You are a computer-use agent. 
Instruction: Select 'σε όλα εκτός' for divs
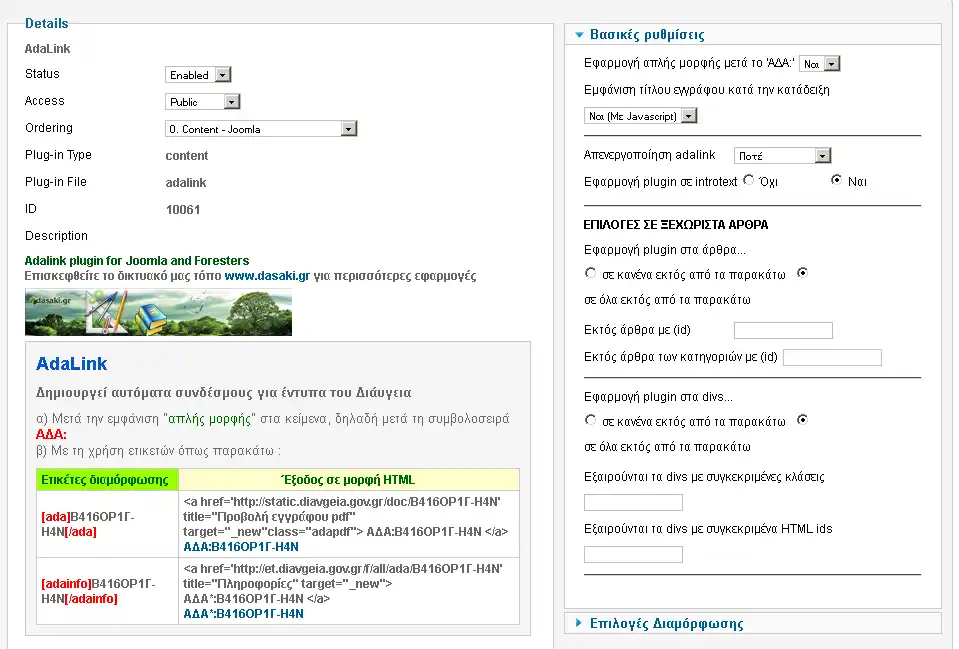click(802, 421)
